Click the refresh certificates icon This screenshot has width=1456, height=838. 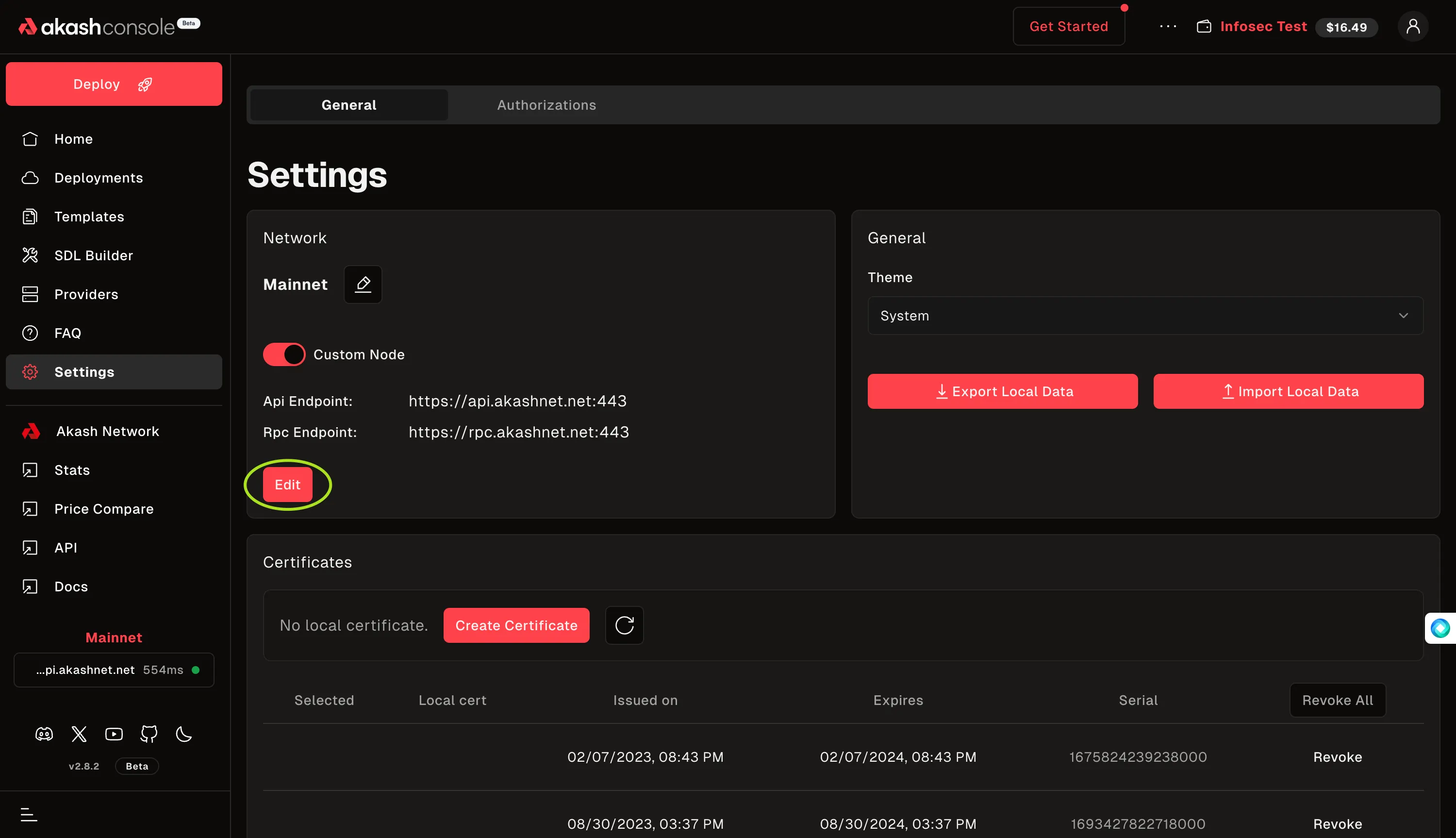[624, 625]
